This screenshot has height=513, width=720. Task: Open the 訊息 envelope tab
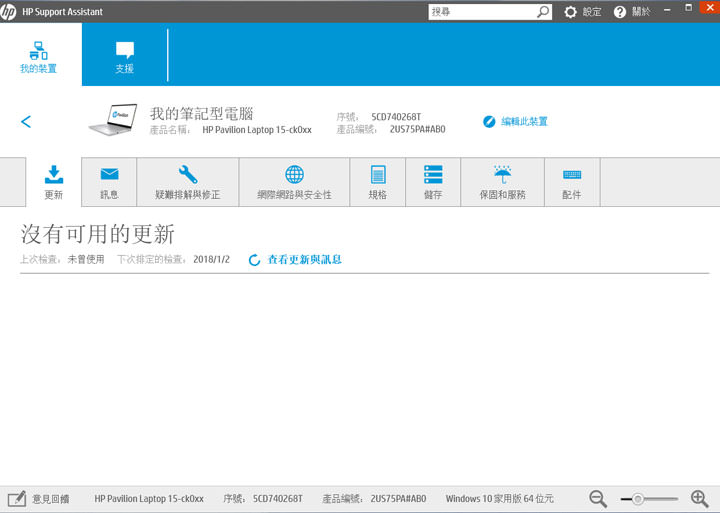(x=109, y=182)
